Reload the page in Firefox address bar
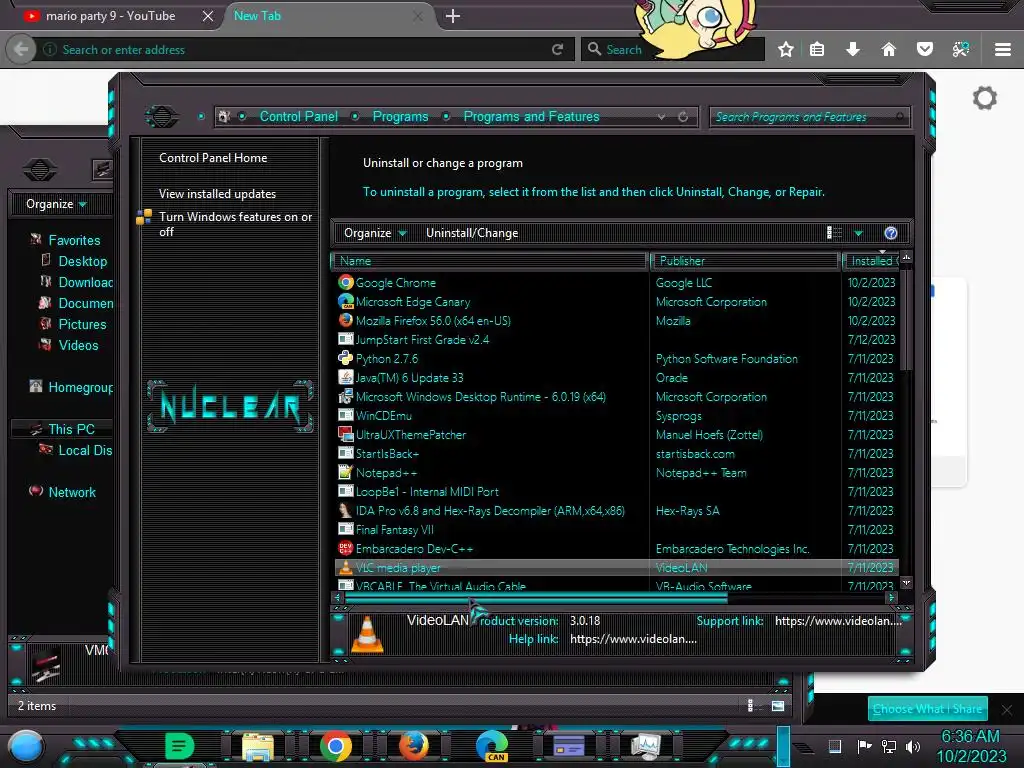Screen dimensions: 1024x768 [x=557, y=49]
